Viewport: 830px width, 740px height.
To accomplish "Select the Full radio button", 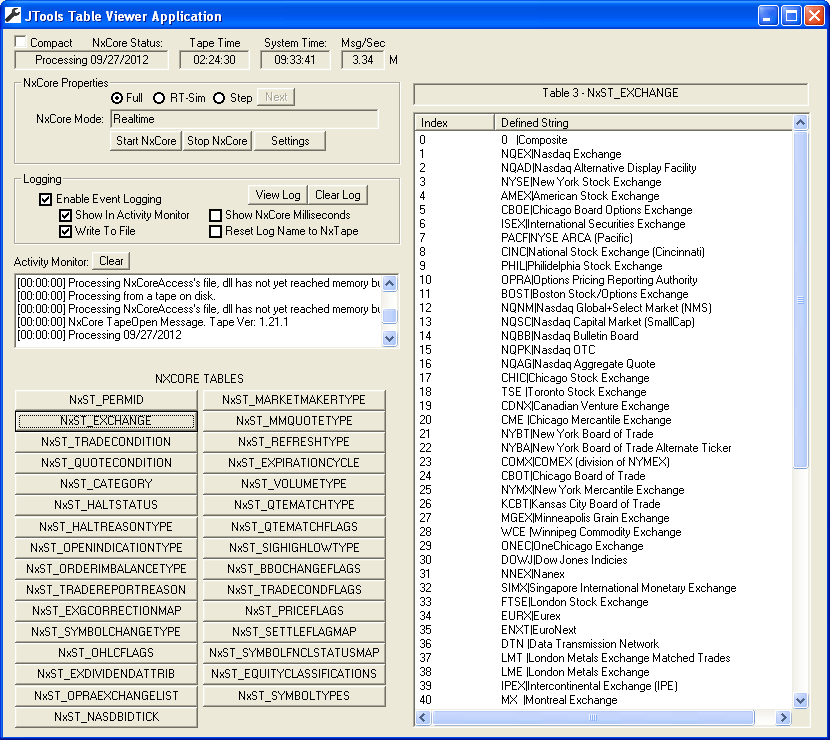I will (x=117, y=98).
